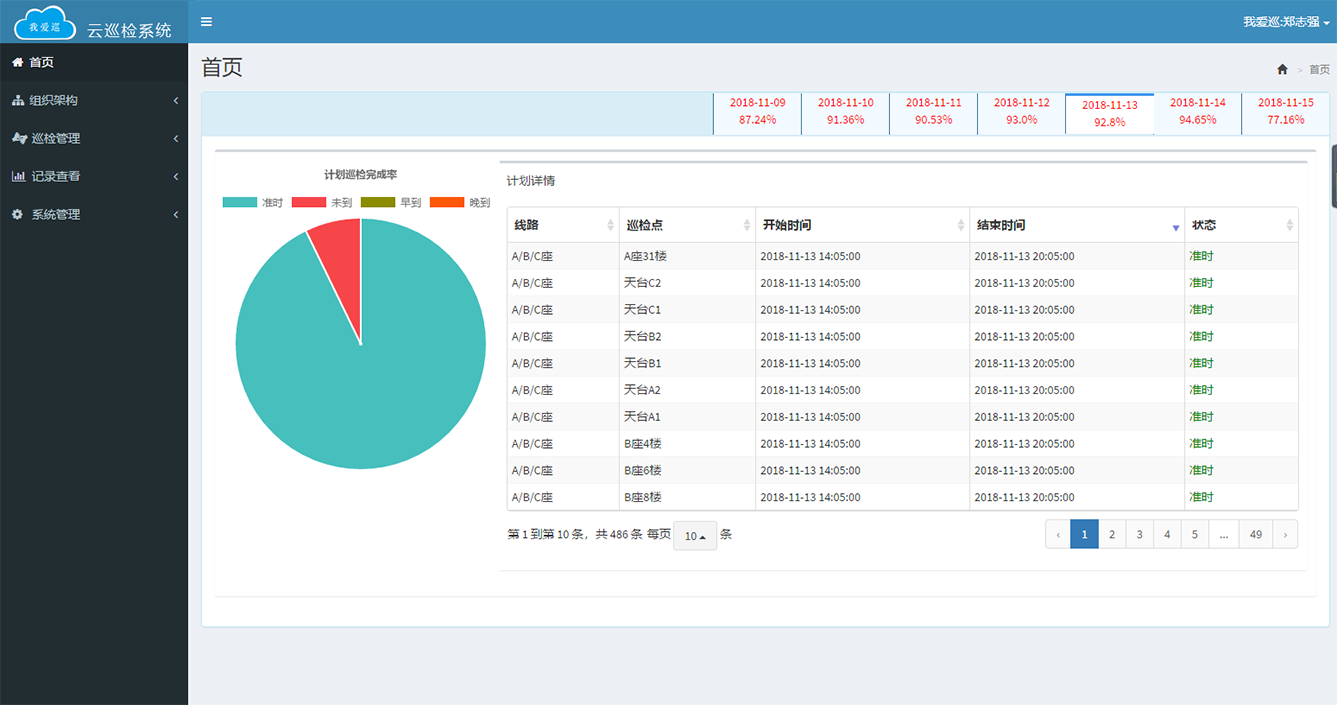Click the 我爱巡 cloud logo
The height and width of the screenshot is (705, 1337).
pyautogui.click(x=45, y=21)
